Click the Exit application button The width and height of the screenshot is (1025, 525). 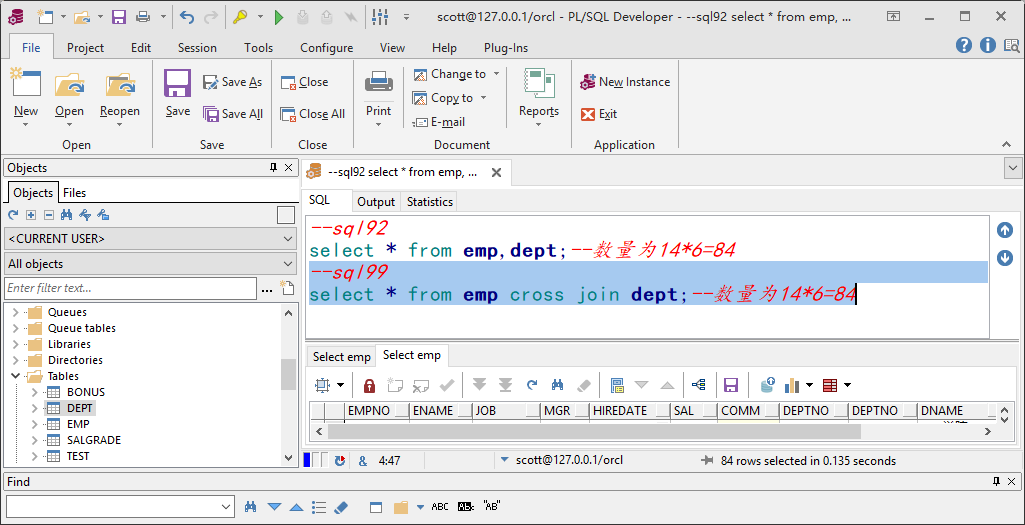pyautogui.click(x=599, y=114)
